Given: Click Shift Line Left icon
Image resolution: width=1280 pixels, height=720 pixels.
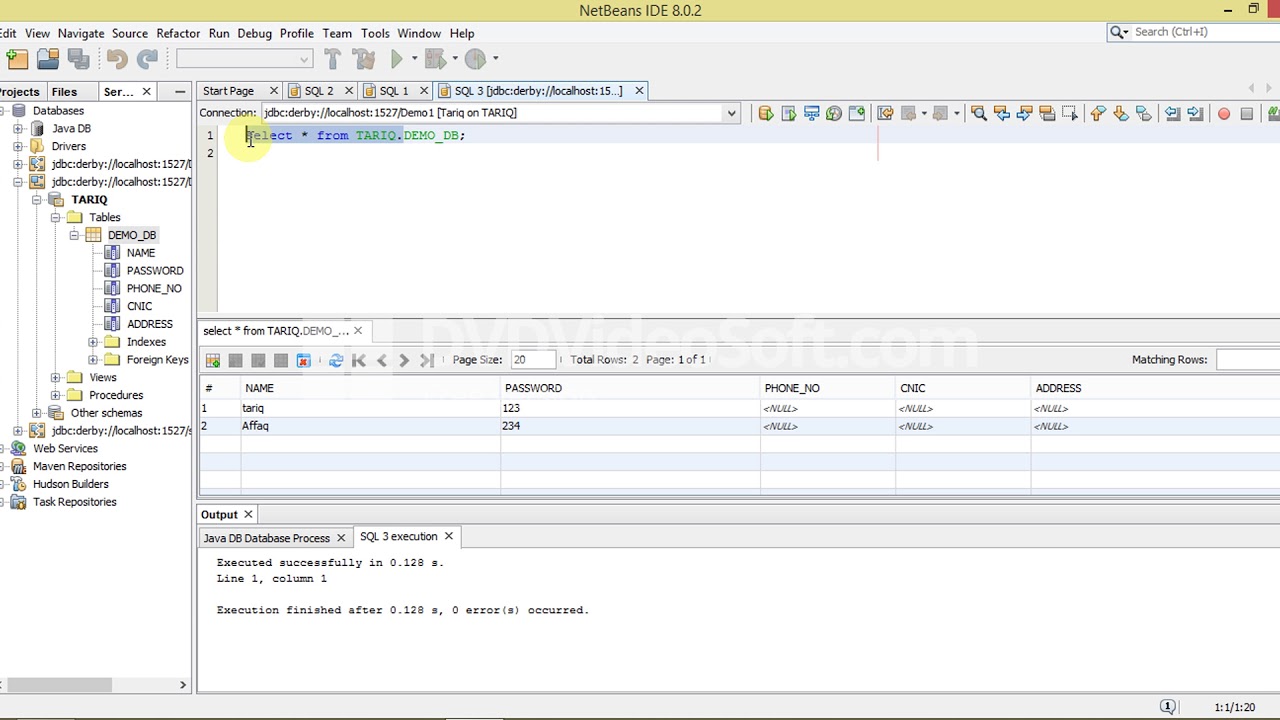Looking at the screenshot, I should pos(1173,113).
